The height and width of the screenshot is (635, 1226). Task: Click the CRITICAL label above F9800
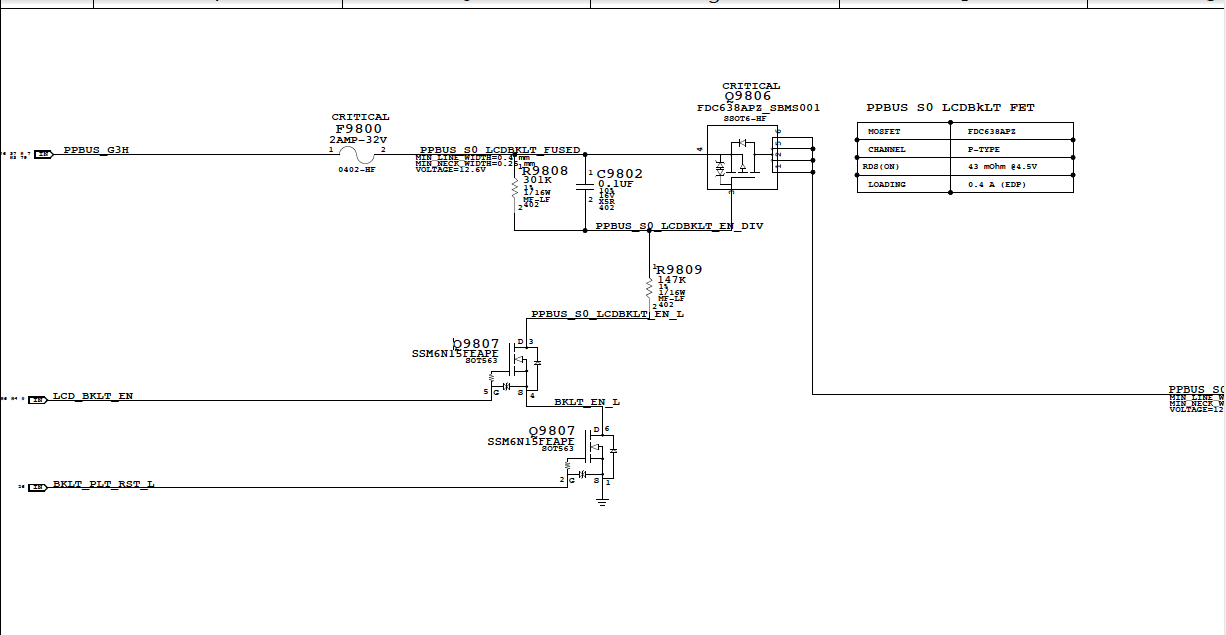[360, 117]
